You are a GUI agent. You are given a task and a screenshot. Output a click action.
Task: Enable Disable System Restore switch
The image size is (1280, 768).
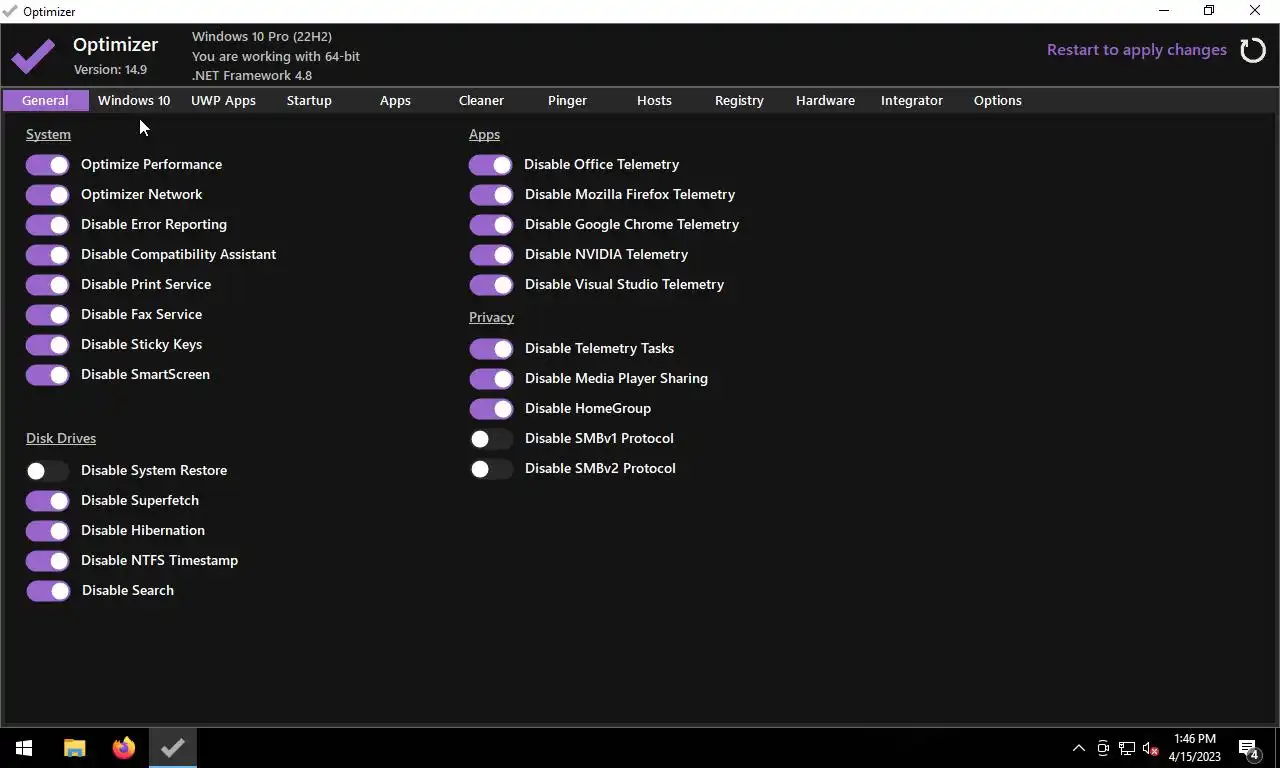(x=48, y=471)
